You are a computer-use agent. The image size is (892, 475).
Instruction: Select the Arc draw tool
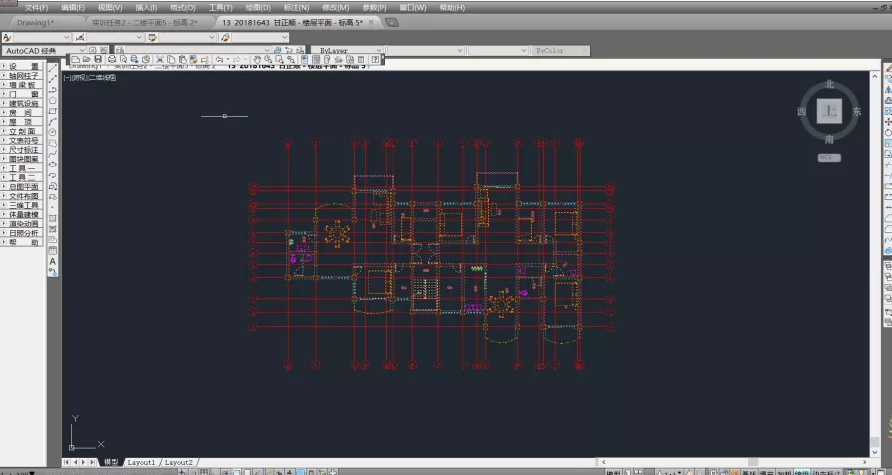(52, 121)
